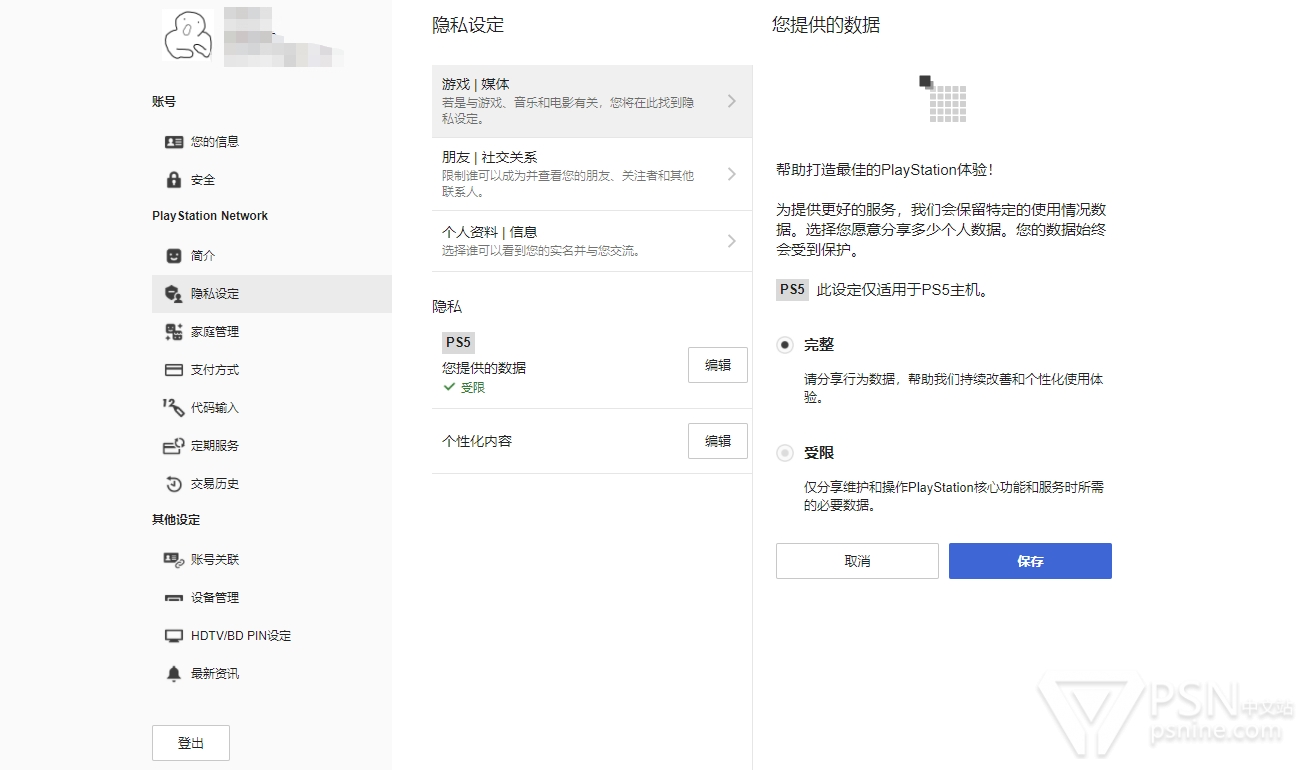This screenshot has height=770, width=1307.
Task: Select the 完整 radio option
Action: pyautogui.click(x=785, y=345)
